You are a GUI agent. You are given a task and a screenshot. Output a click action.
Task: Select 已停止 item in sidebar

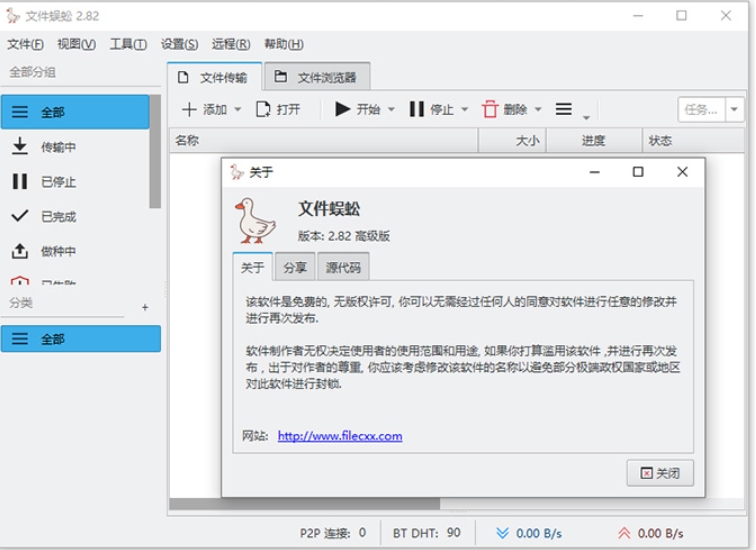[58, 182]
